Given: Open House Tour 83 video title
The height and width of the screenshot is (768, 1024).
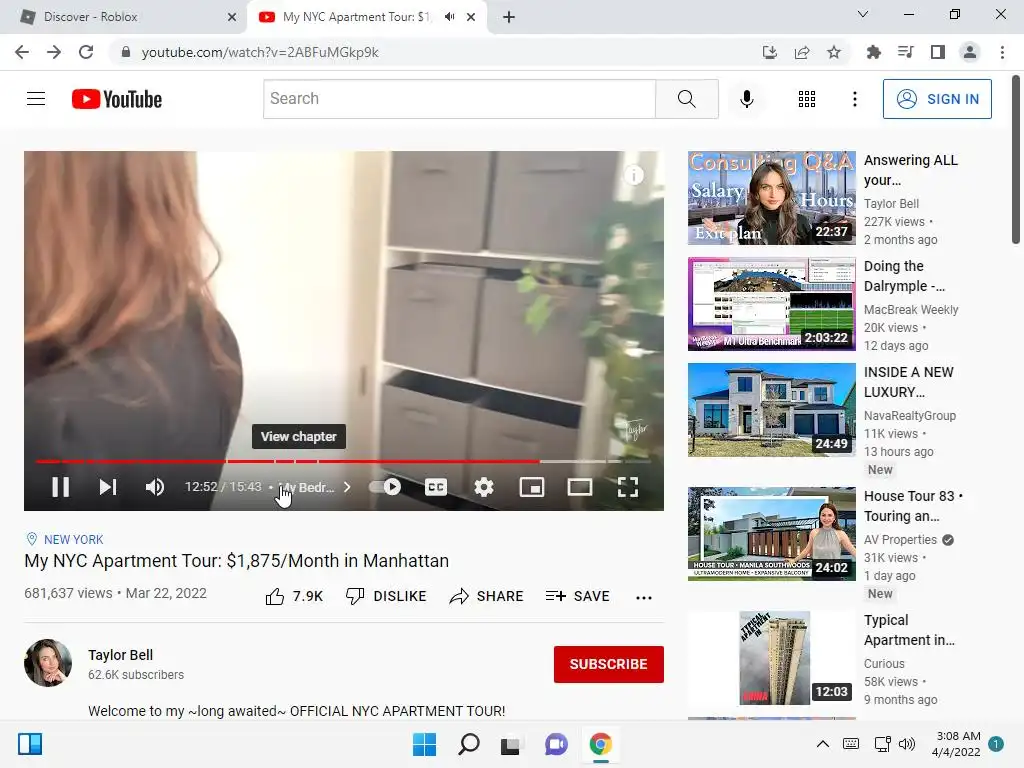Looking at the screenshot, I should tap(913, 506).
